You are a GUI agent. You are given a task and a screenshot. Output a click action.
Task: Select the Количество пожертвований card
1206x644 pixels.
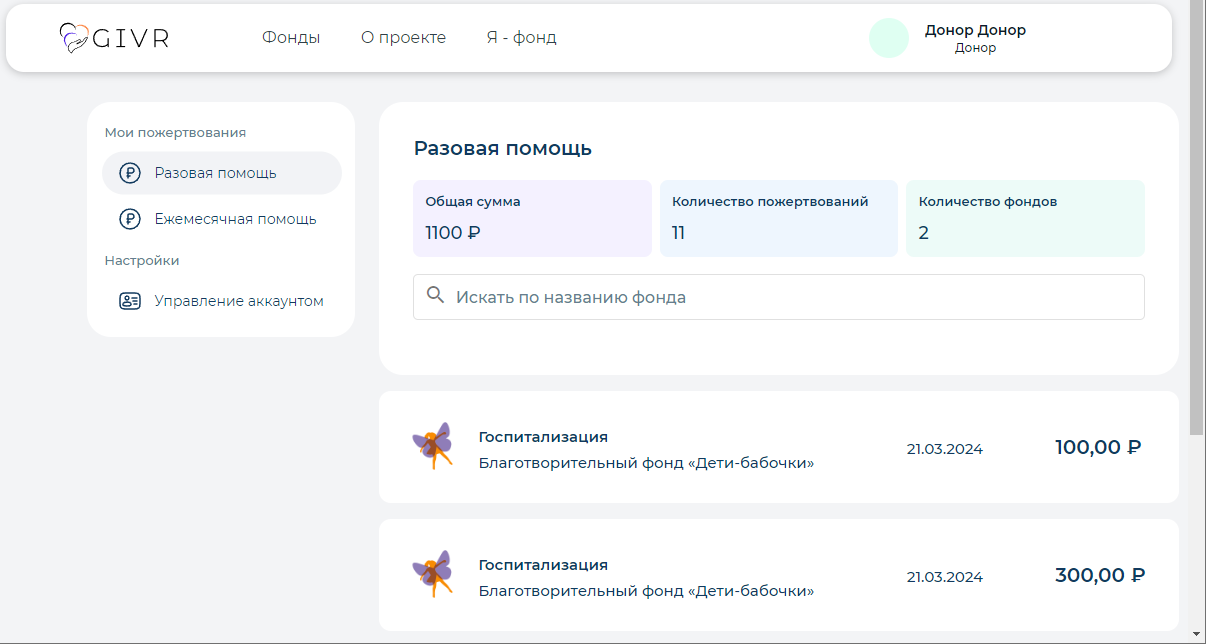(778, 218)
